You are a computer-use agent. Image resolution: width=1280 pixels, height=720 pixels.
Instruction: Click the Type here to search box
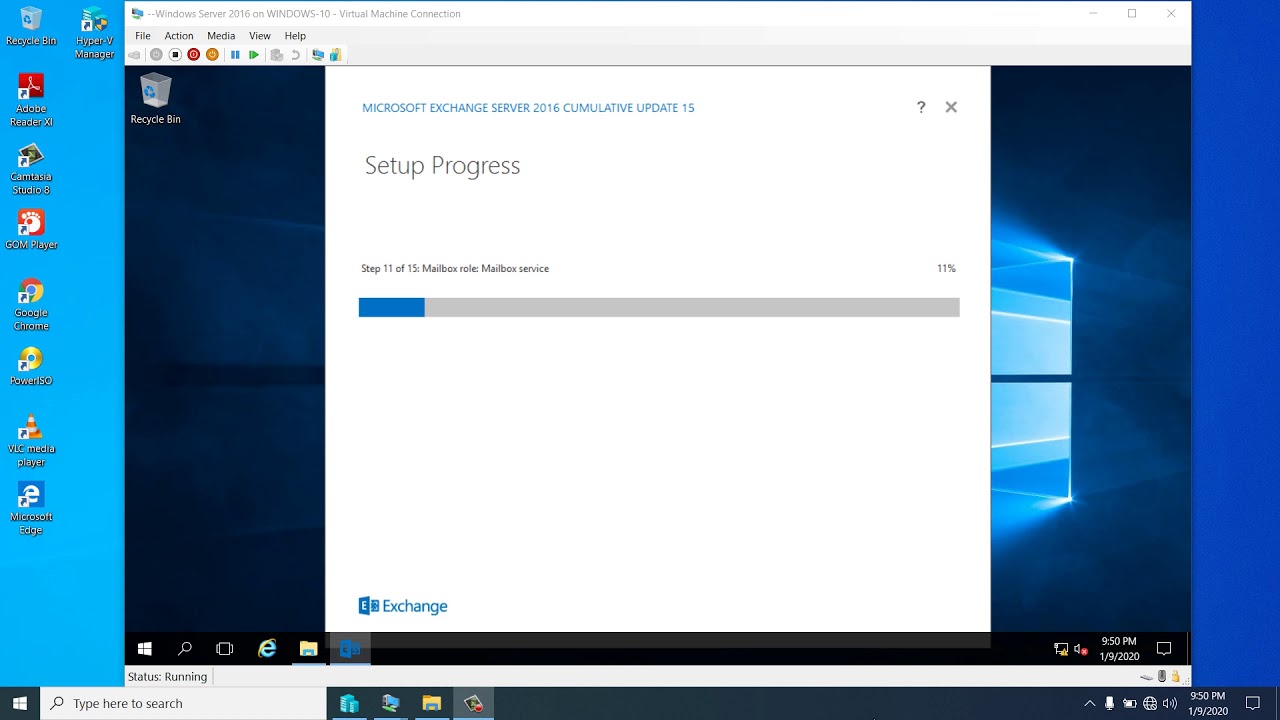pyautogui.click(x=183, y=703)
